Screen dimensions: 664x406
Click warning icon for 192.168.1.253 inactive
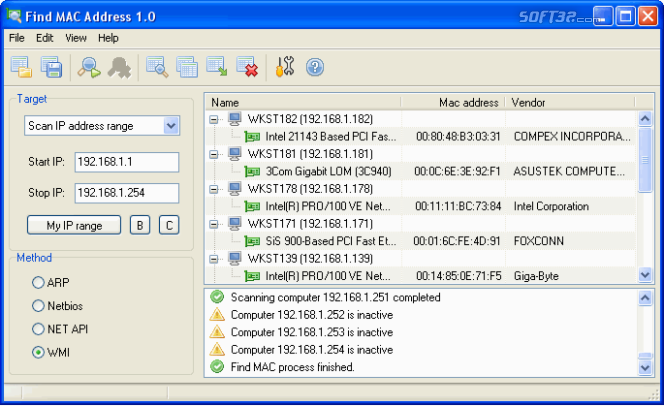tap(217, 332)
